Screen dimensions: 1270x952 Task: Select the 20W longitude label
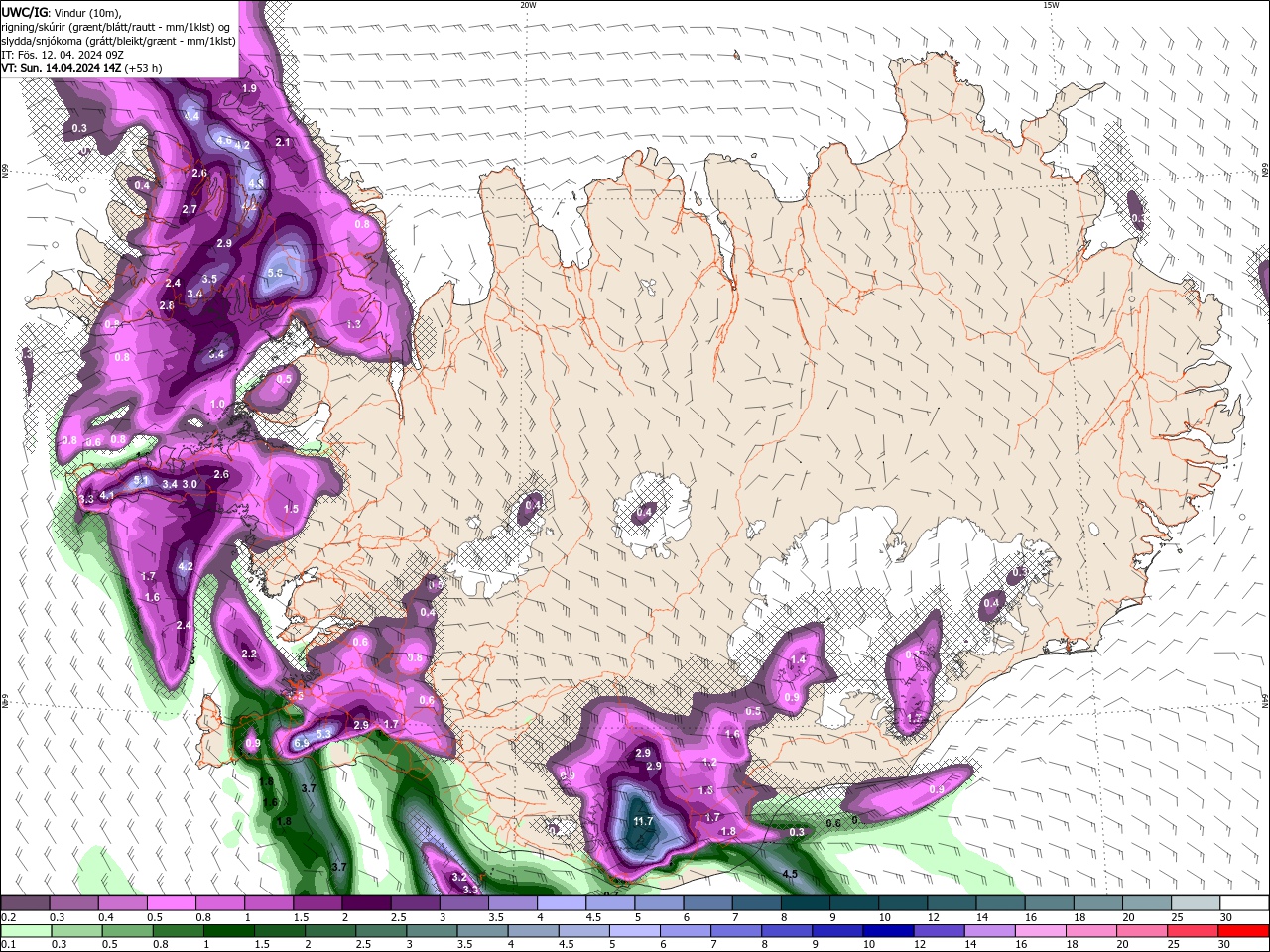(x=528, y=5)
